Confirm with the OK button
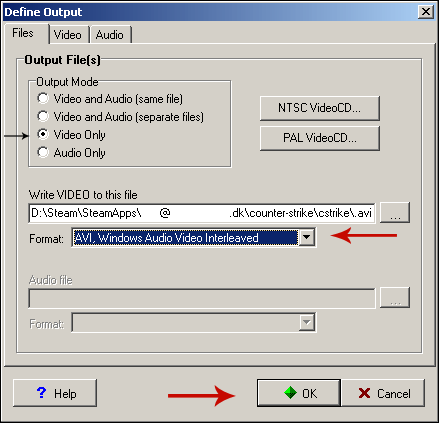Viewport: 439px width, 423px height. pyautogui.click(x=299, y=393)
